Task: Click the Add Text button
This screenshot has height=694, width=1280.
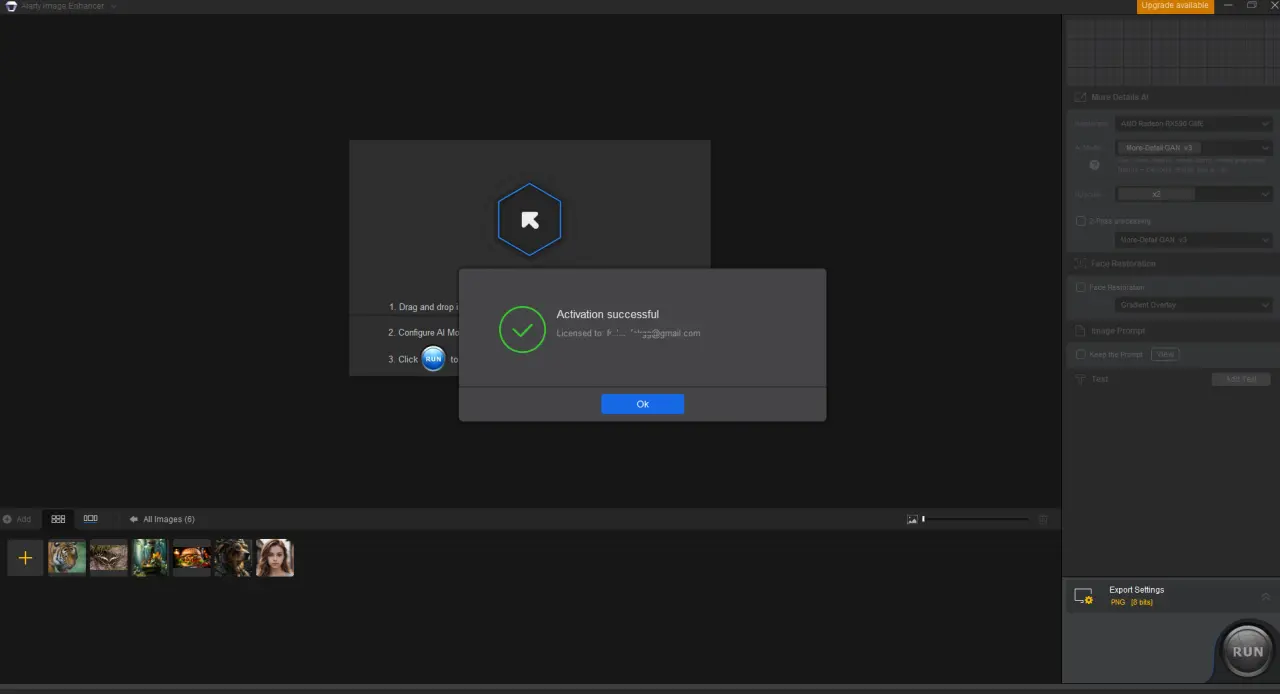Action: (x=1241, y=379)
